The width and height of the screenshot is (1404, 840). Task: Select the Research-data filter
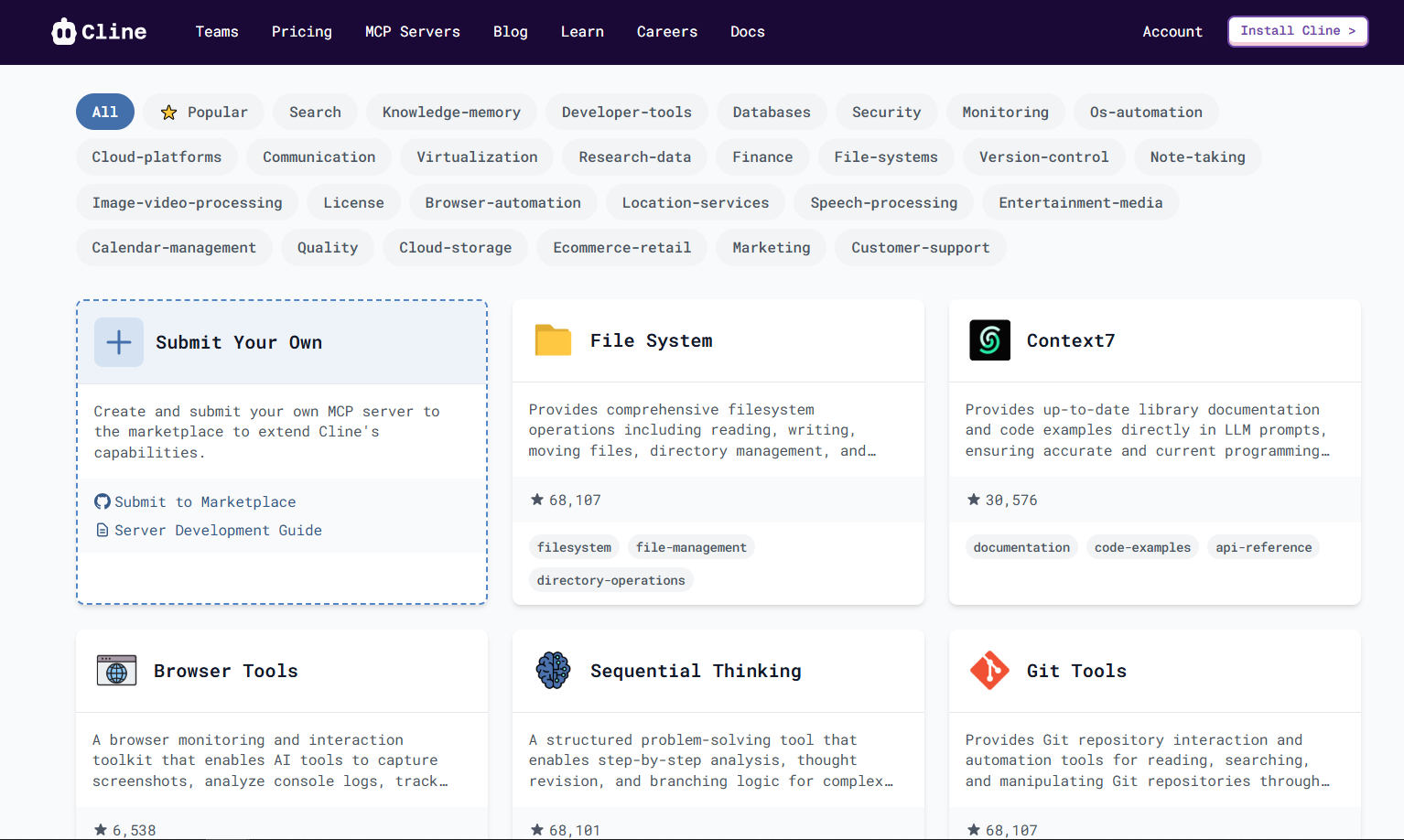[x=635, y=156]
